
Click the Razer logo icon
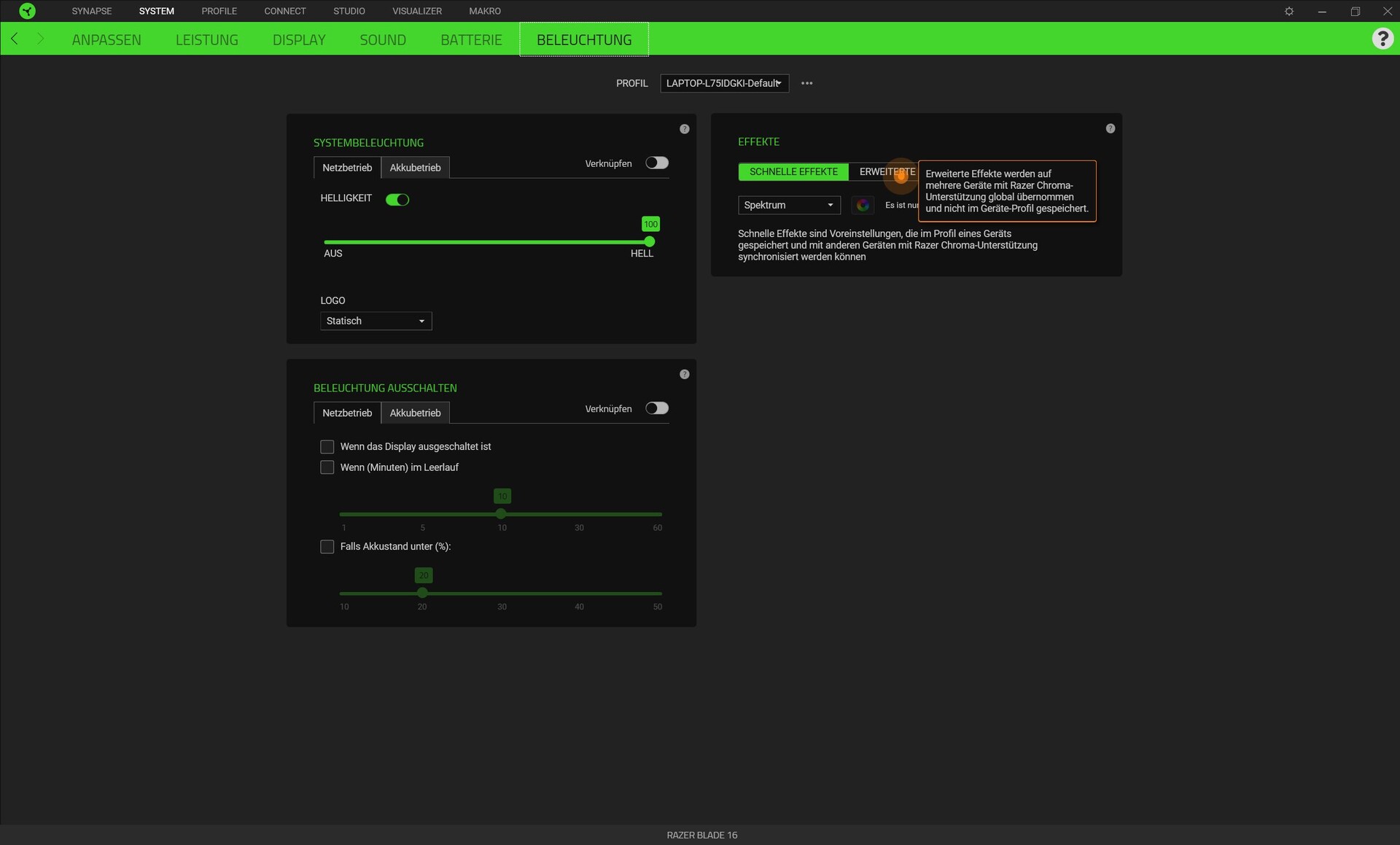coord(27,11)
